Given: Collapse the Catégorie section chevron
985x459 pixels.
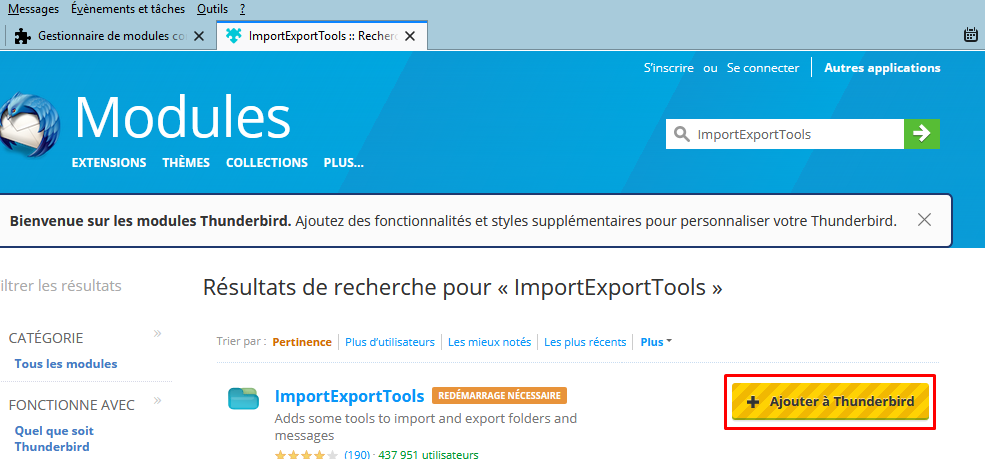Looking at the screenshot, I should point(157,334).
